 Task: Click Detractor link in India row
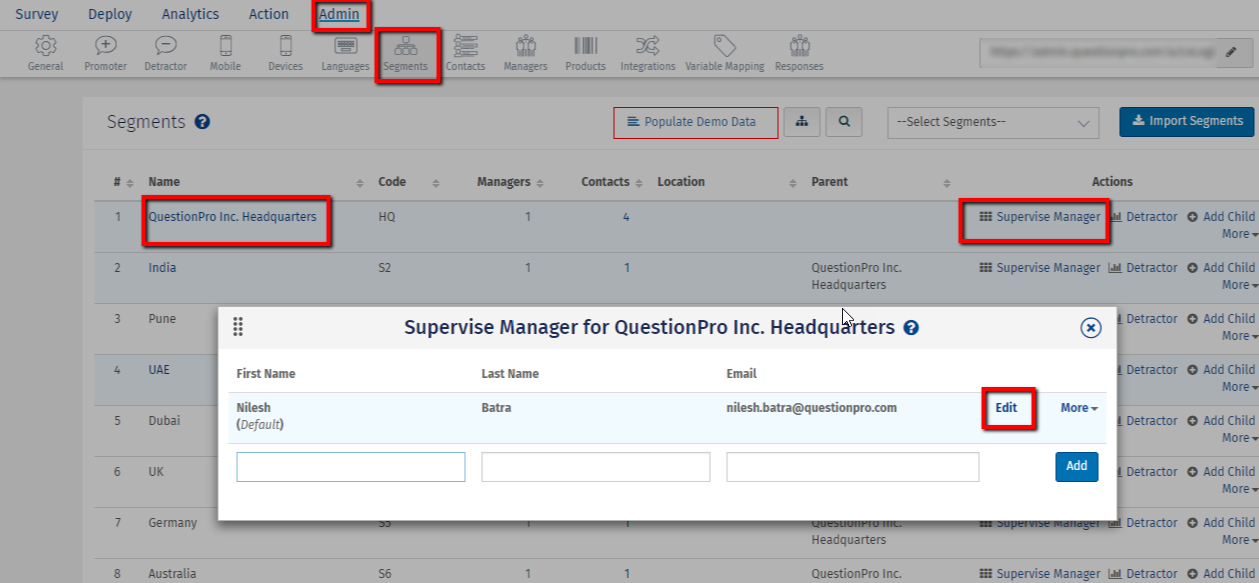click(1144, 268)
